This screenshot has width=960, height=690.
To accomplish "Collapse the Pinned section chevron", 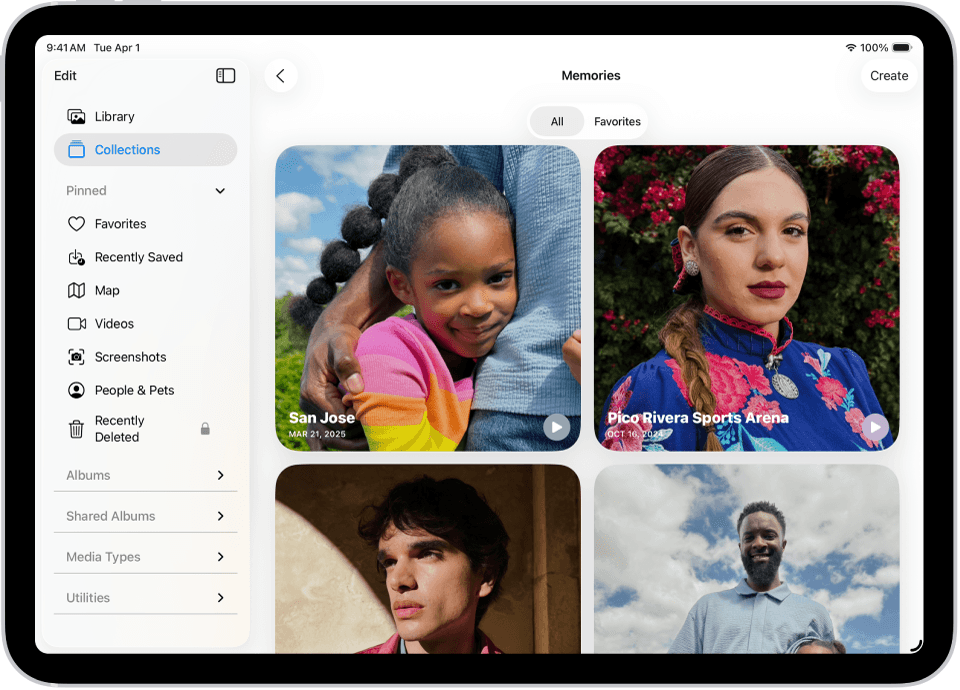I will pos(220,191).
